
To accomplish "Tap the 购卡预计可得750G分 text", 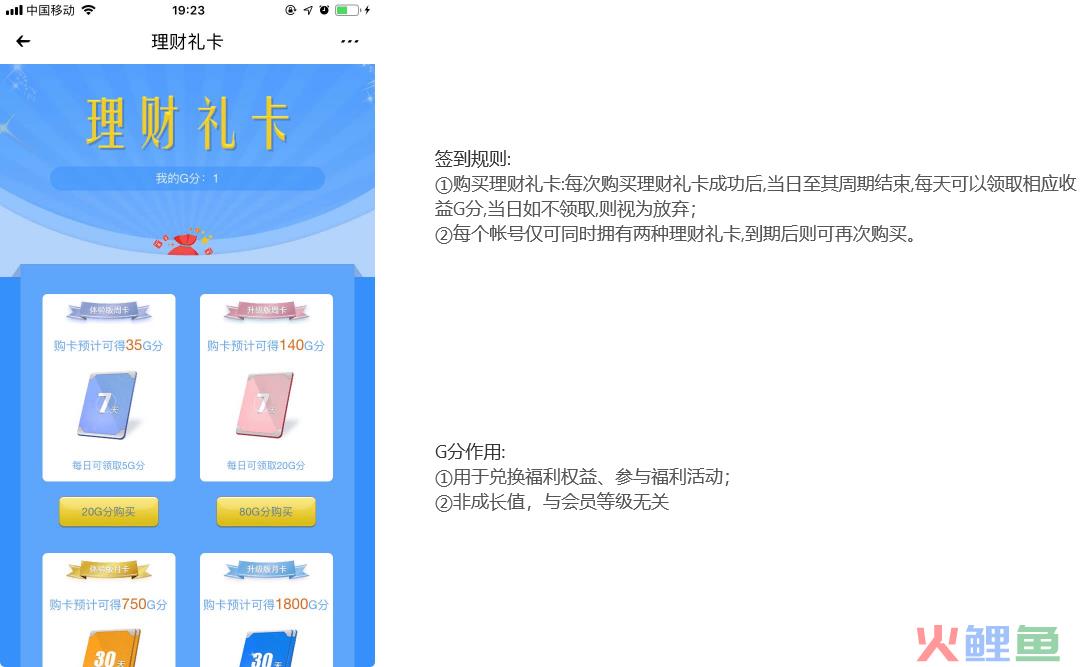I will pyautogui.click(x=109, y=604).
